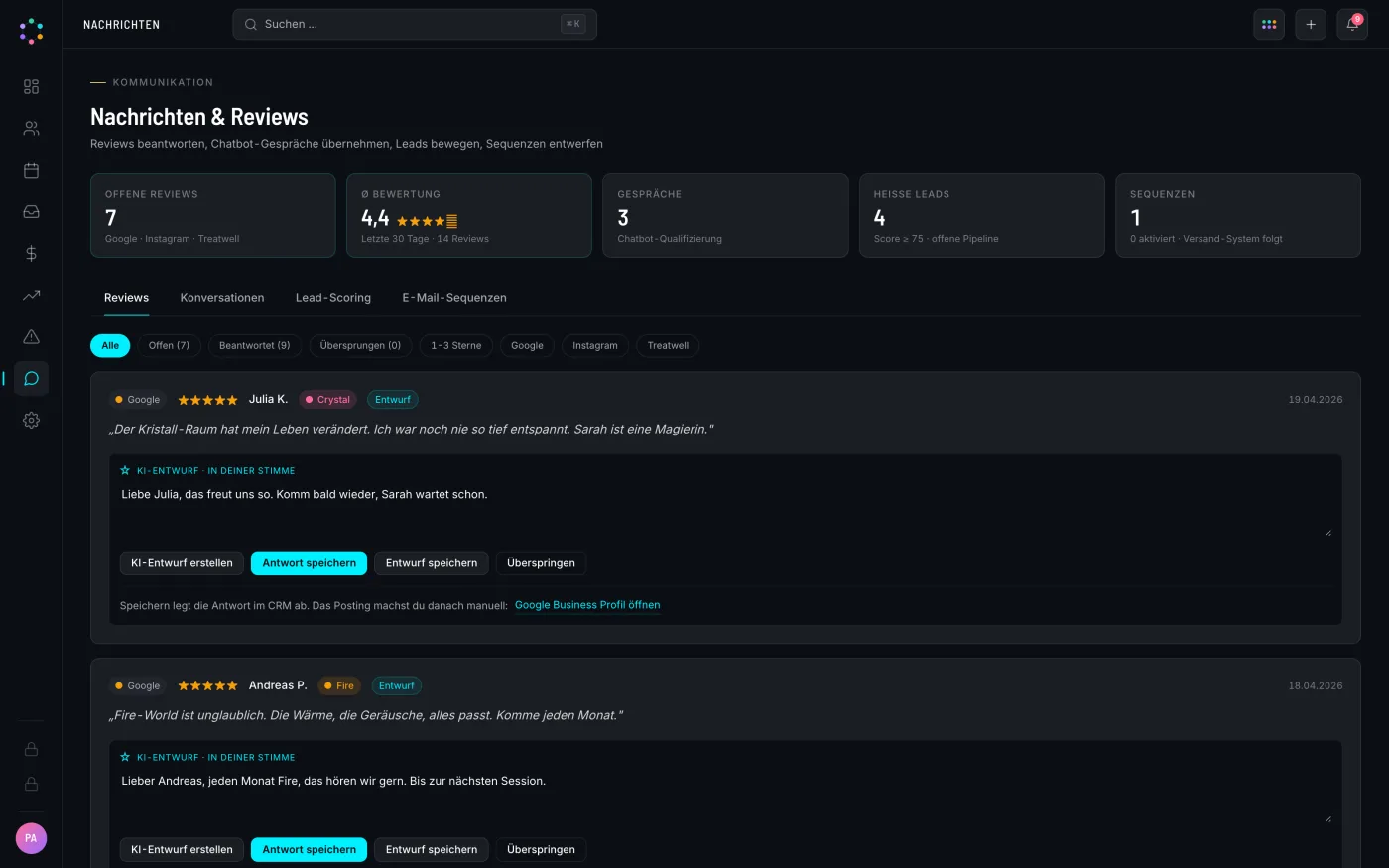This screenshot has height=868, width=1389.
Task: Select the 1-3 Sterne filter chip
Action: (456, 345)
